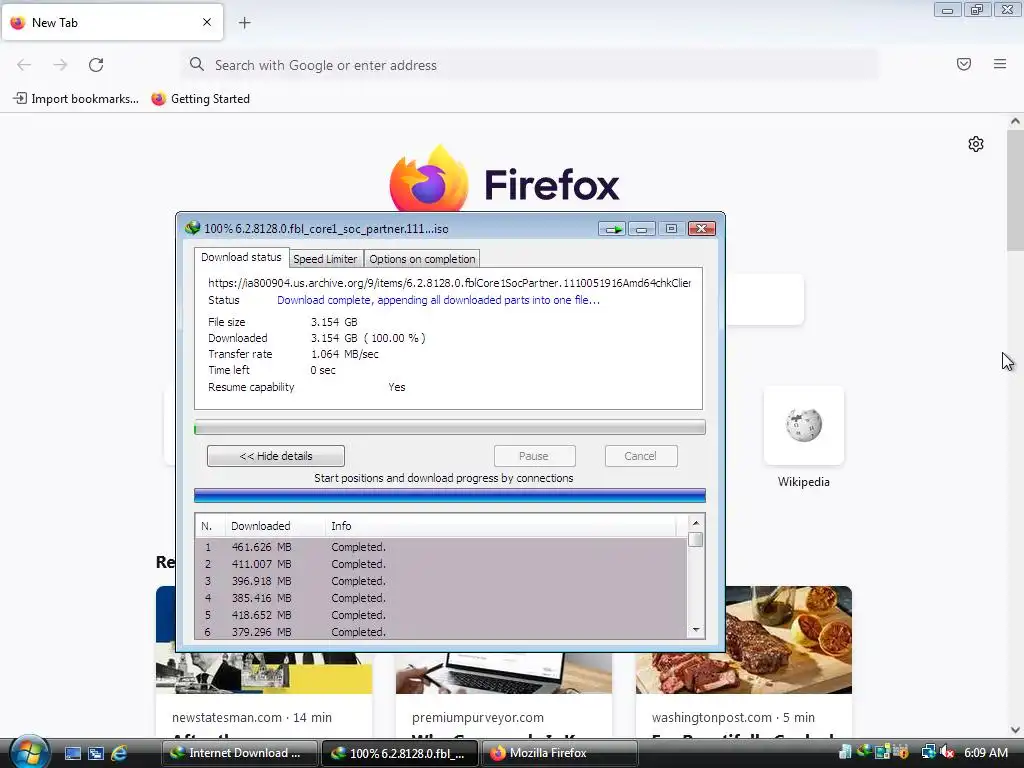Click Show Desktop quick launch icon
This screenshot has height=768, width=1024.
click(x=73, y=753)
